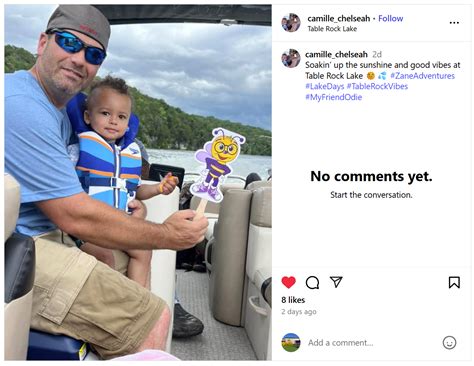View the Table Rock Lake location page
The height and width of the screenshot is (366, 474).
click(x=332, y=29)
